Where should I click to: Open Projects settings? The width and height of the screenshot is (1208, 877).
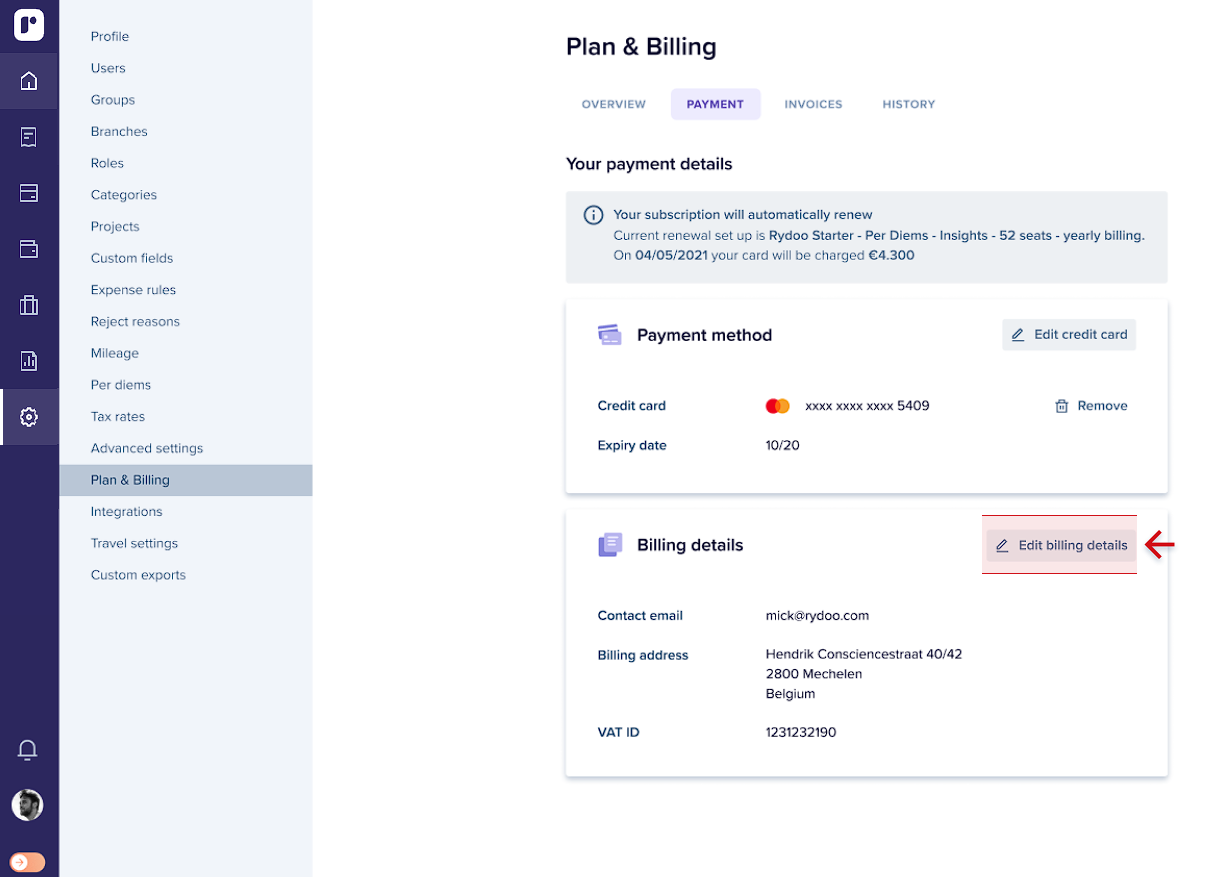point(115,226)
